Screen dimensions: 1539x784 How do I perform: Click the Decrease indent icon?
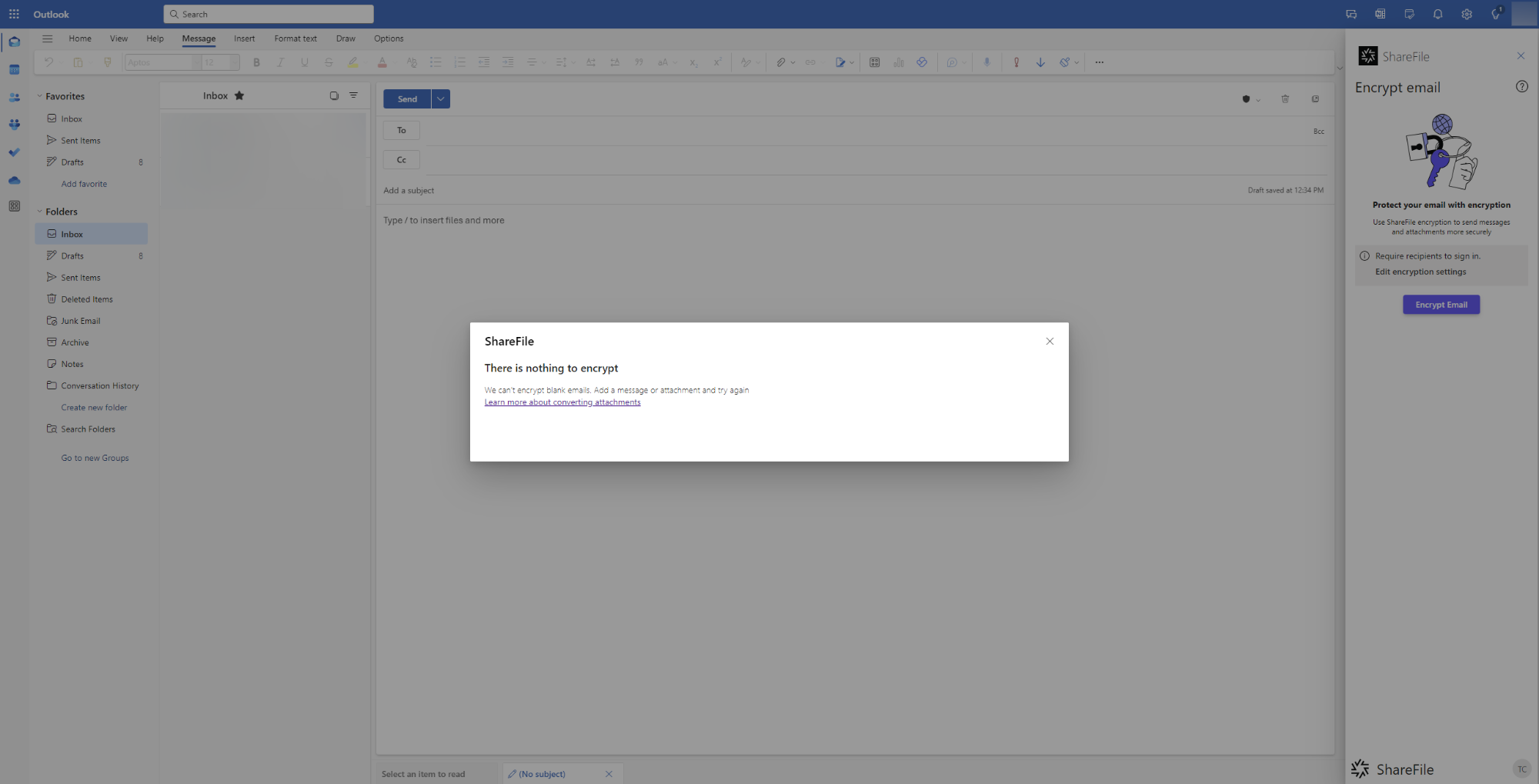(x=484, y=62)
